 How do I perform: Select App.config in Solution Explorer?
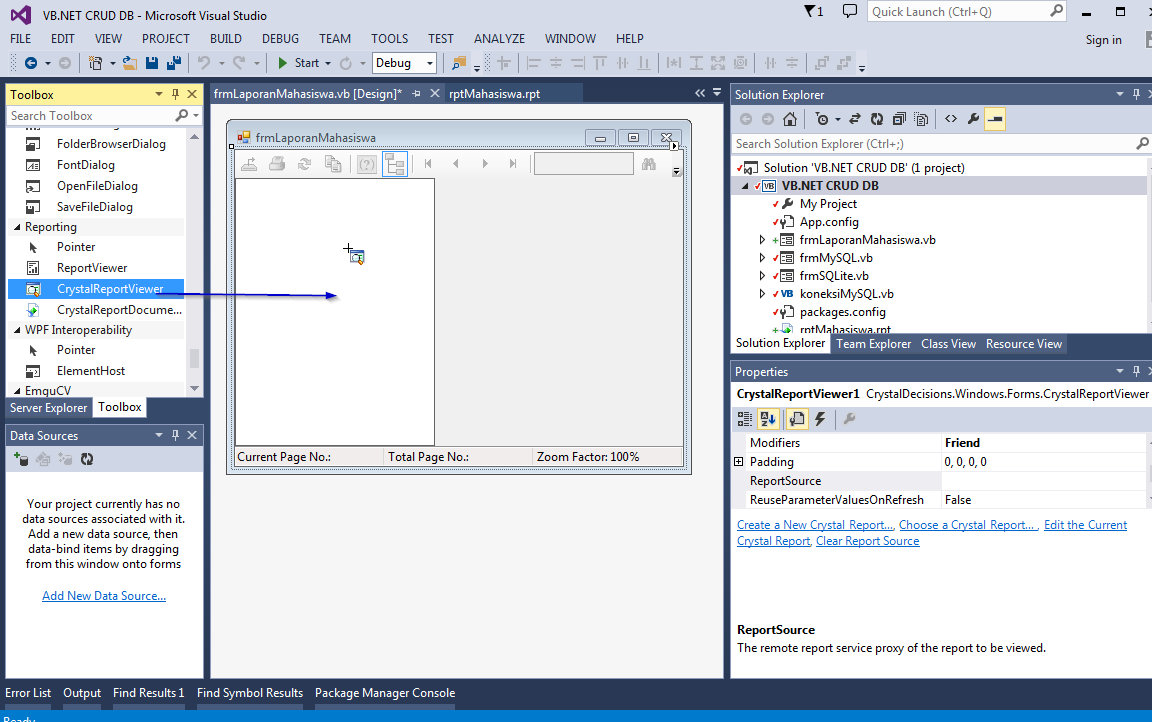(x=829, y=222)
